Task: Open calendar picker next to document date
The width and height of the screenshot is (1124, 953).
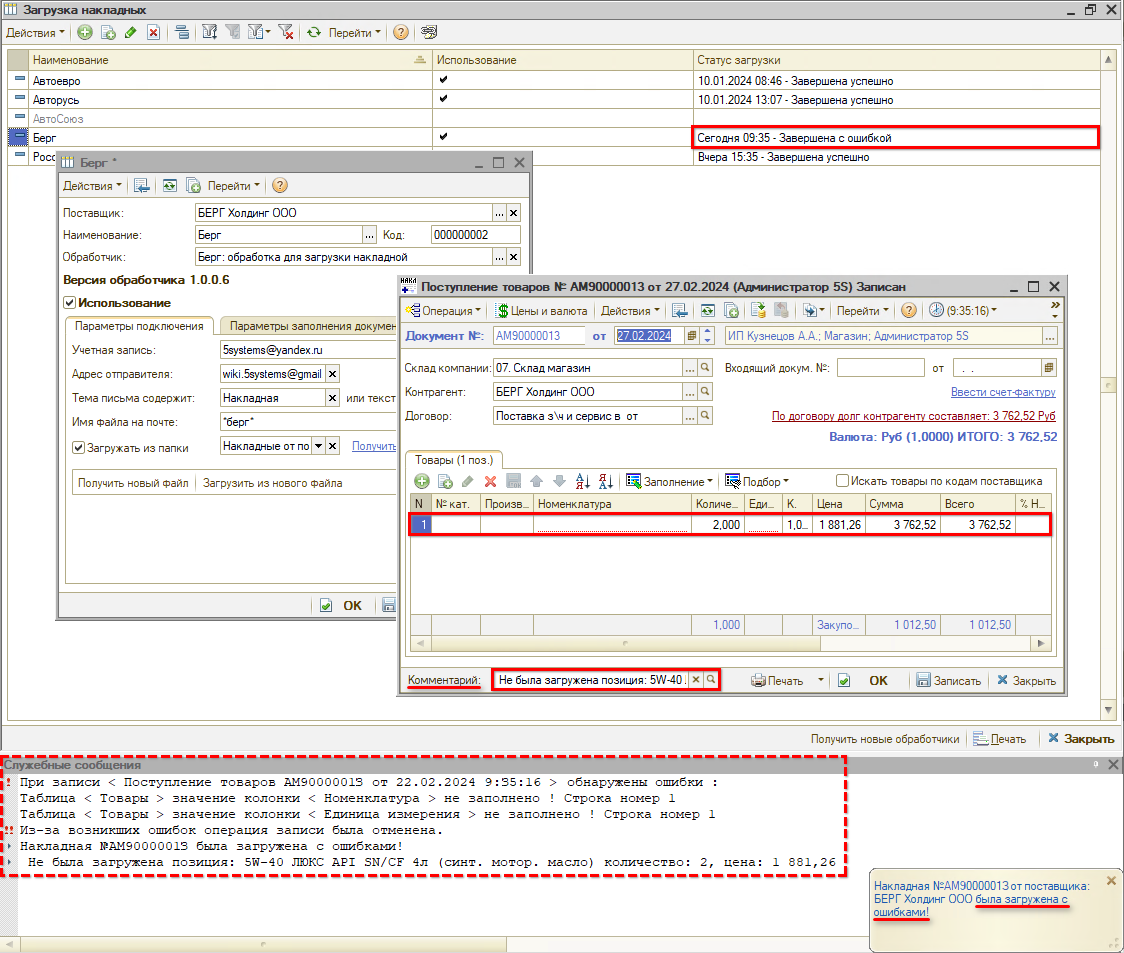Action: [x=692, y=336]
